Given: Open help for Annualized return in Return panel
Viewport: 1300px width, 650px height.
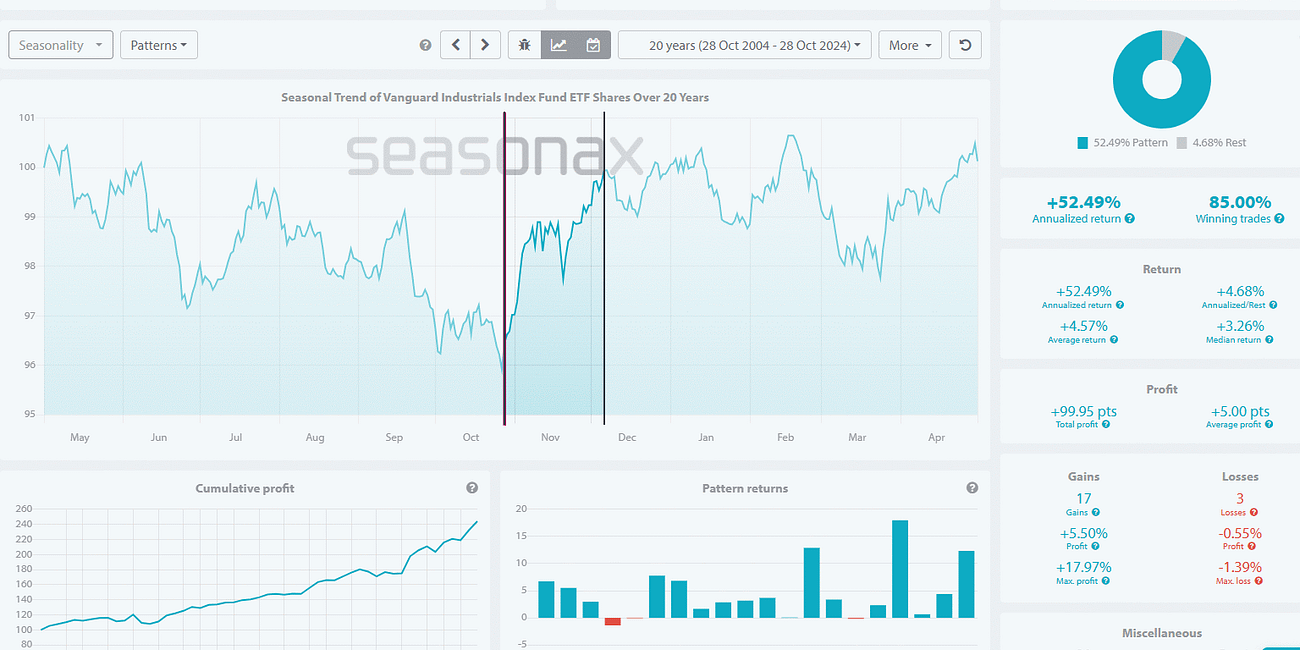Looking at the screenshot, I should coord(1119,305).
